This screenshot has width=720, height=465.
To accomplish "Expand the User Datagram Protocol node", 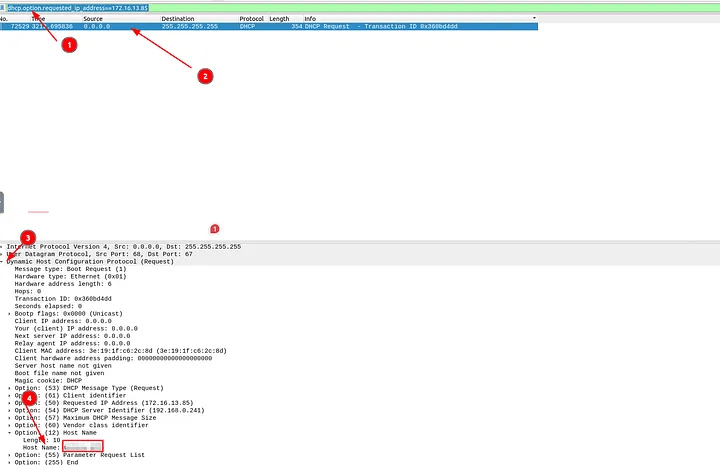I will click(x=3, y=254).
